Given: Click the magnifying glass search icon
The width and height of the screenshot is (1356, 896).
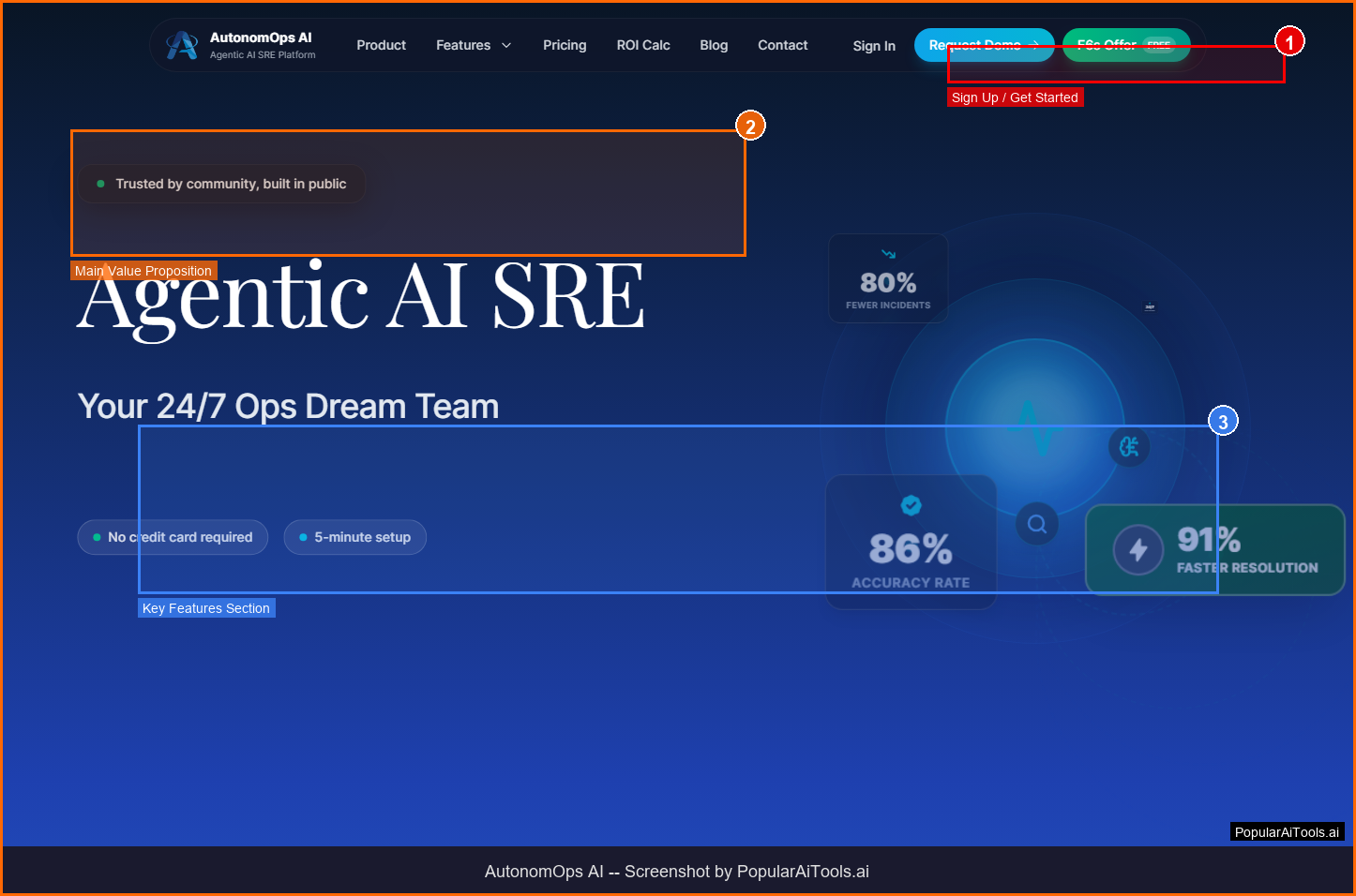Looking at the screenshot, I should 1037,524.
